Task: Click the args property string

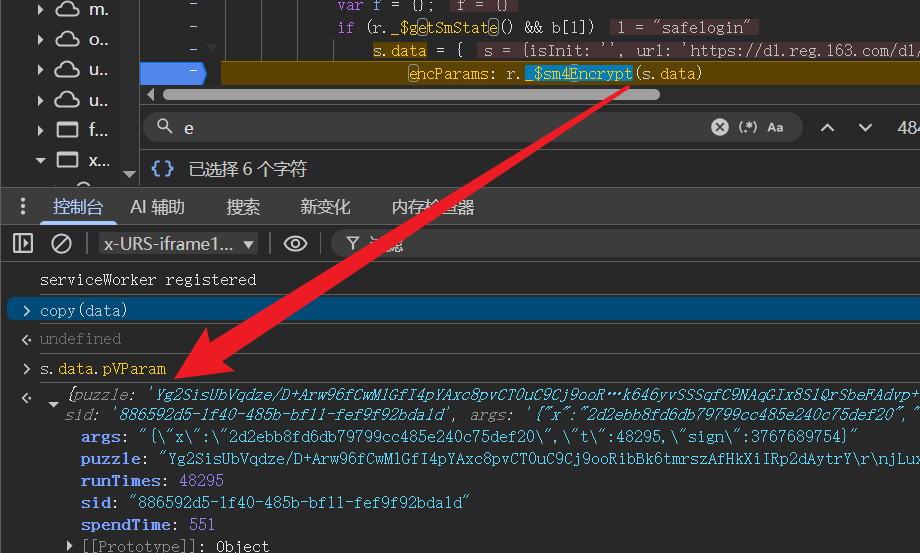Action: [498, 436]
